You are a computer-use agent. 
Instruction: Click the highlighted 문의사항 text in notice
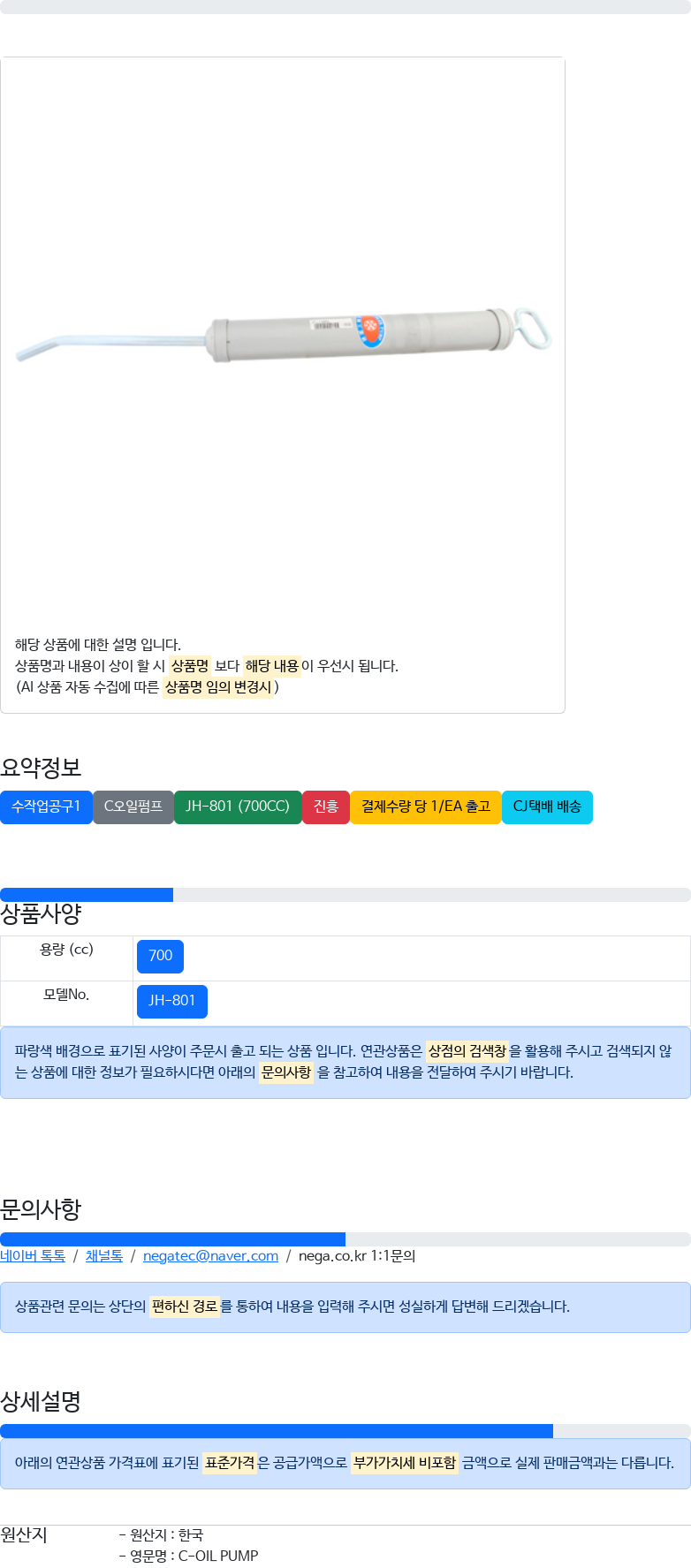(x=286, y=1072)
